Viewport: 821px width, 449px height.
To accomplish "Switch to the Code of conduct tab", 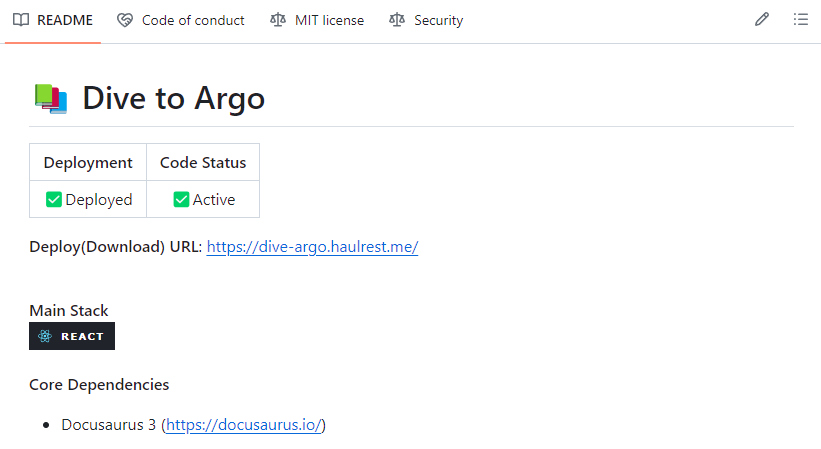I will point(193,20).
